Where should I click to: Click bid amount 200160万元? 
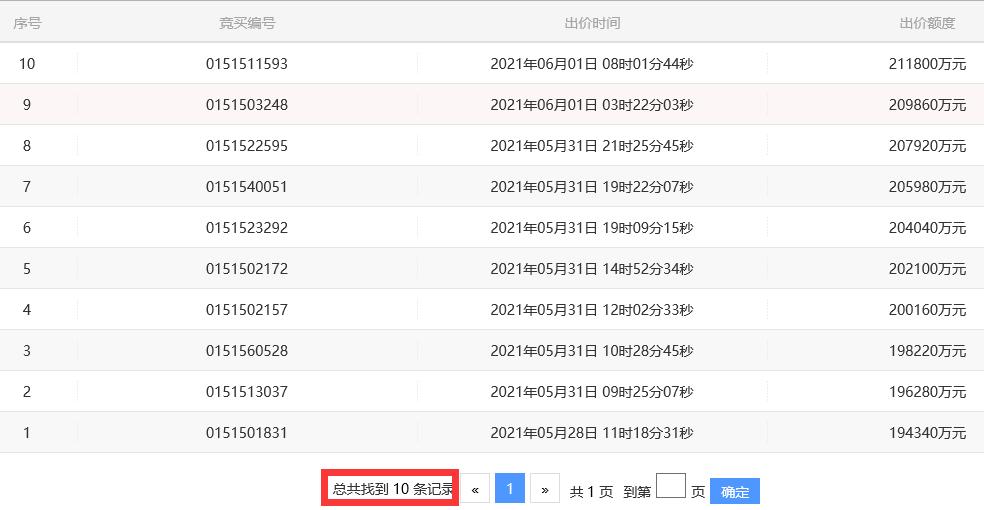pyautogui.click(x=927, y=309)
